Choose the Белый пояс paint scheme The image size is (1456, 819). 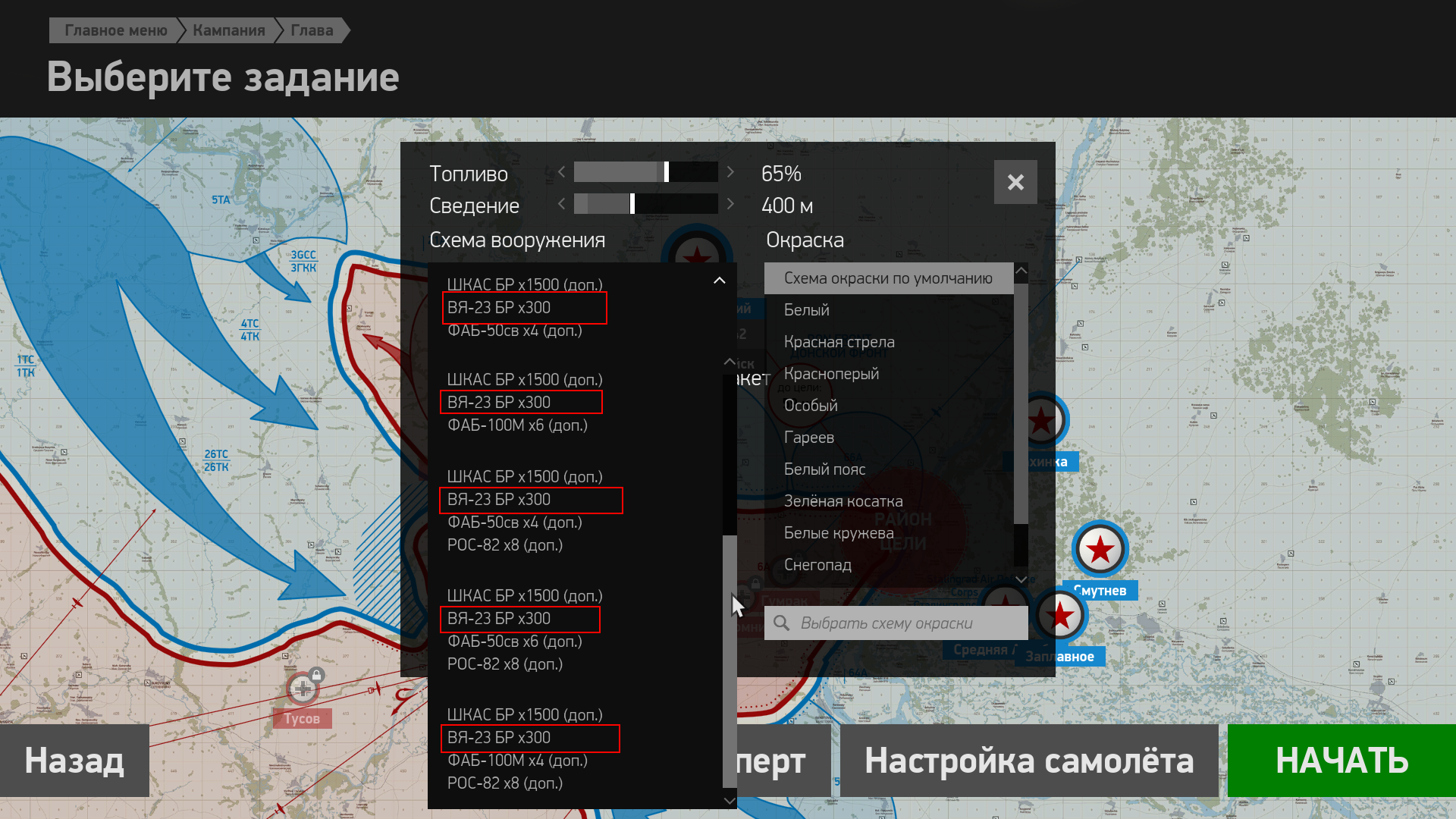click(x=889, y=469)
